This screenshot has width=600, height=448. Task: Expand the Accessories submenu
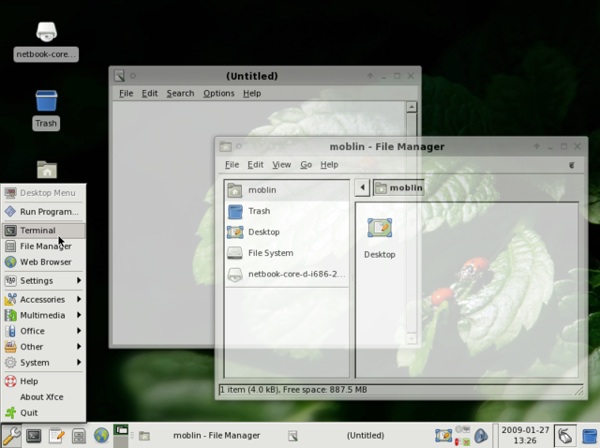44,299
